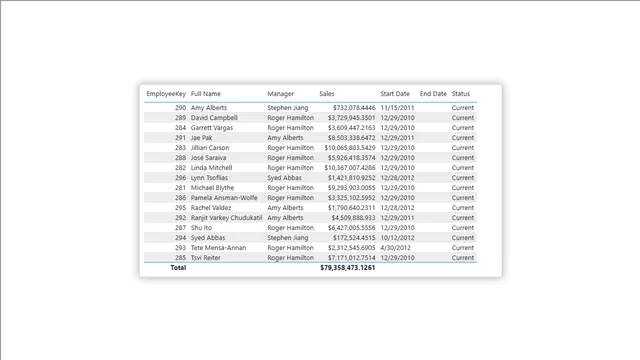This screenshot has width=640, height=360.
Task: Select the Ranjit Varkey Chudukatil name cell
Action: pos(227,218)
